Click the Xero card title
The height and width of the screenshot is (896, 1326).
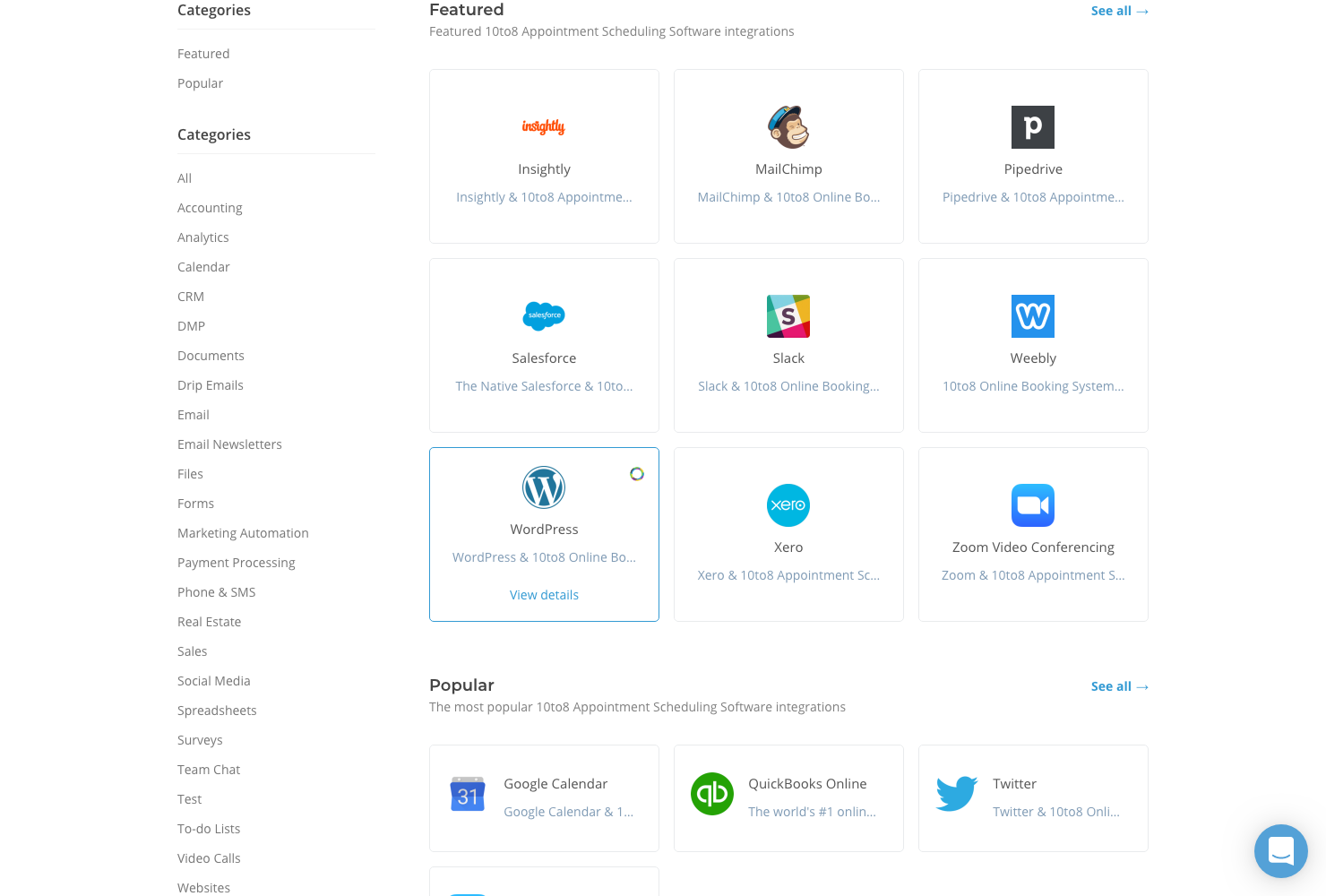788,547
